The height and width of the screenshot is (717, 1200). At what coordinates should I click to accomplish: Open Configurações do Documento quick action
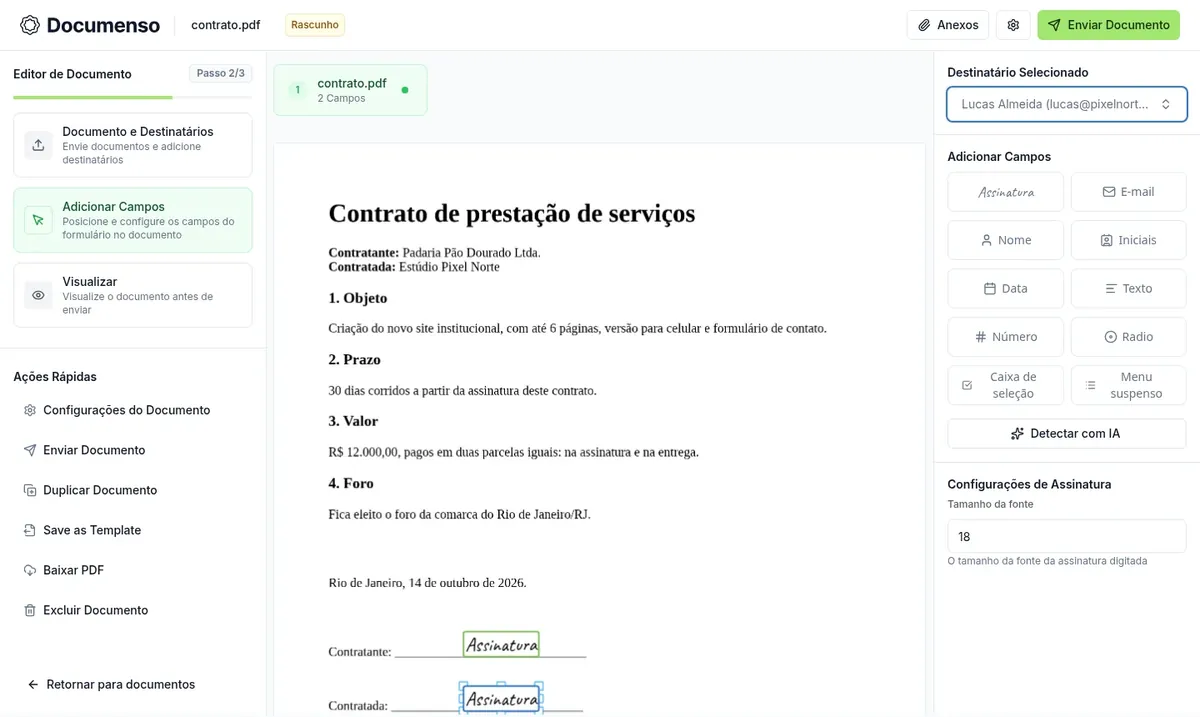(x=127, y=410)
